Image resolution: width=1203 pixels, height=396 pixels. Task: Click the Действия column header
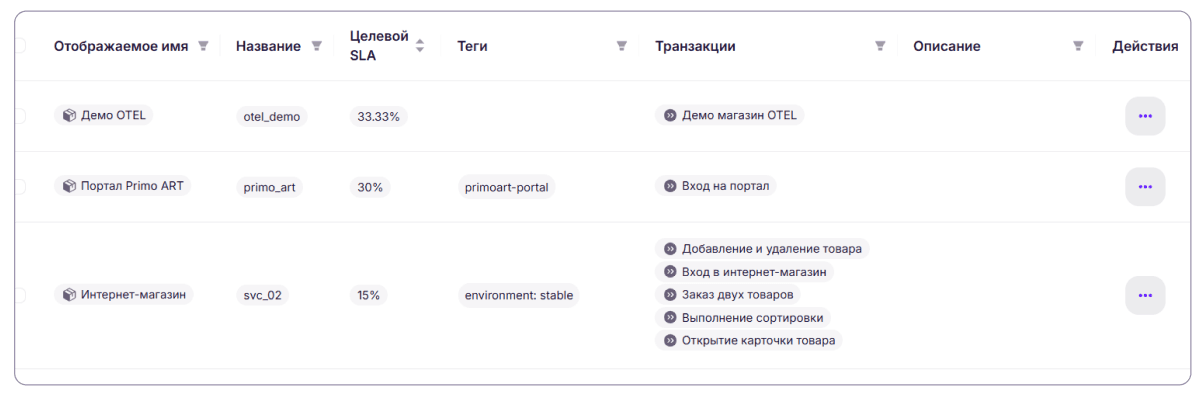click(x=1145, y=46)
